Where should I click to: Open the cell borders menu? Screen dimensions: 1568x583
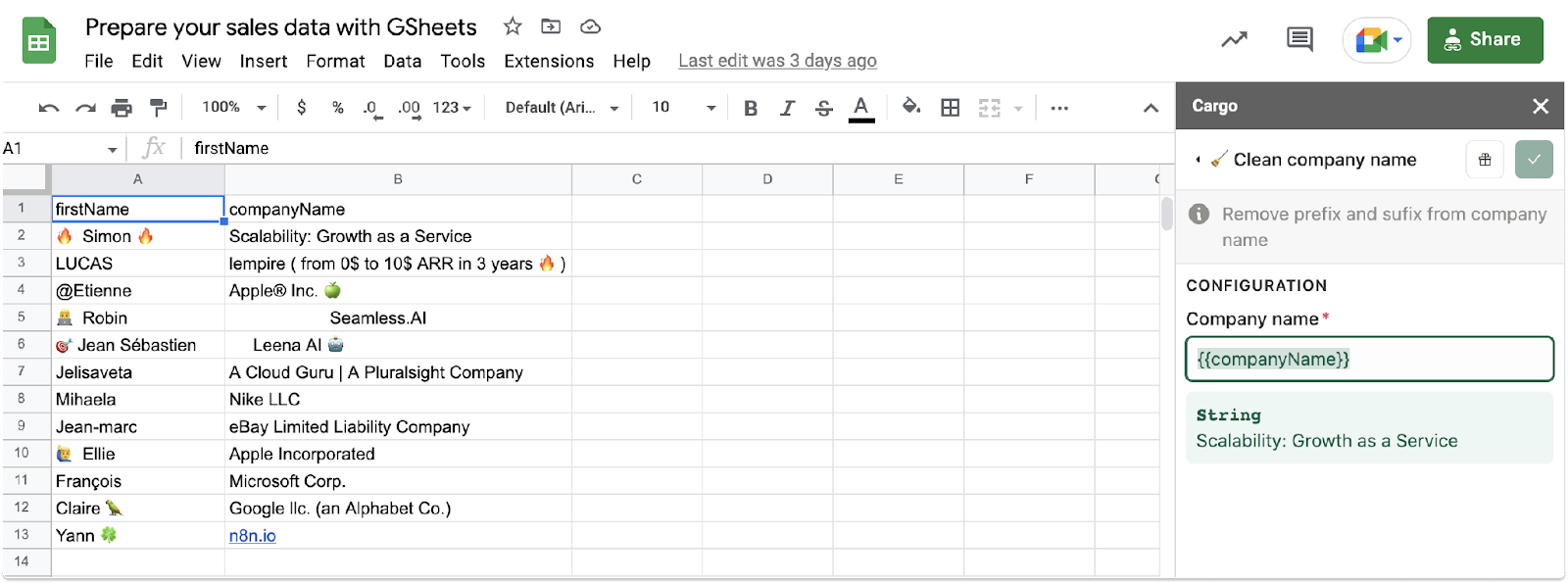tap(950, 108)
